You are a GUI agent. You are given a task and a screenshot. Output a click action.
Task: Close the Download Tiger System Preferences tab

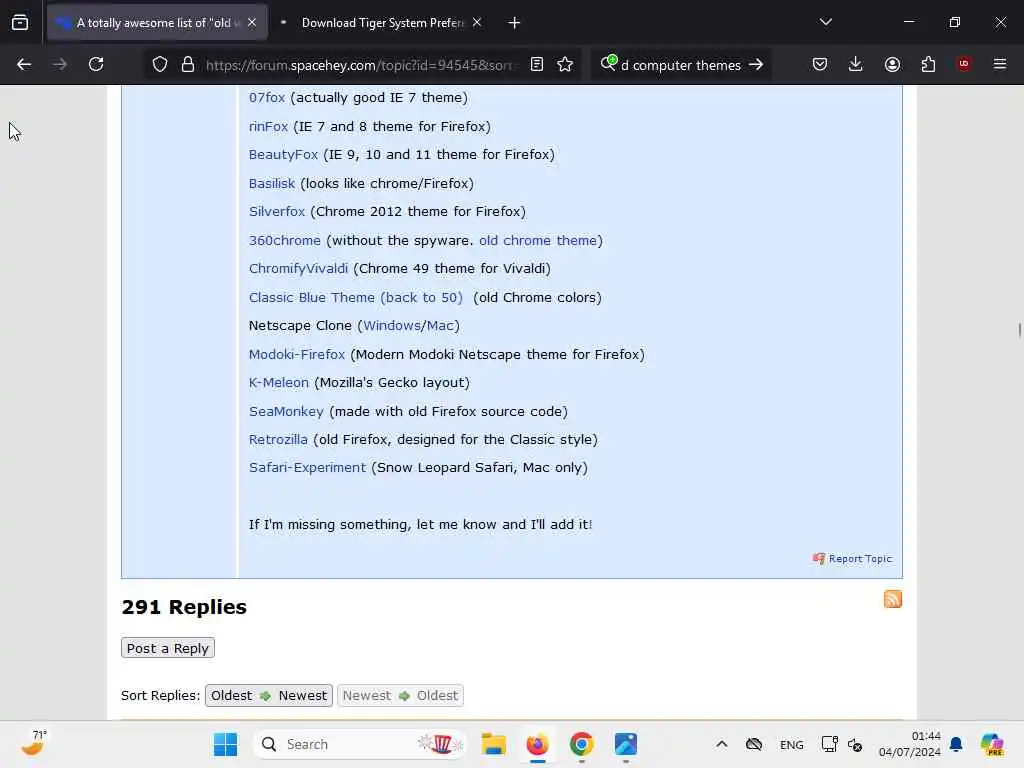[477, 22]
